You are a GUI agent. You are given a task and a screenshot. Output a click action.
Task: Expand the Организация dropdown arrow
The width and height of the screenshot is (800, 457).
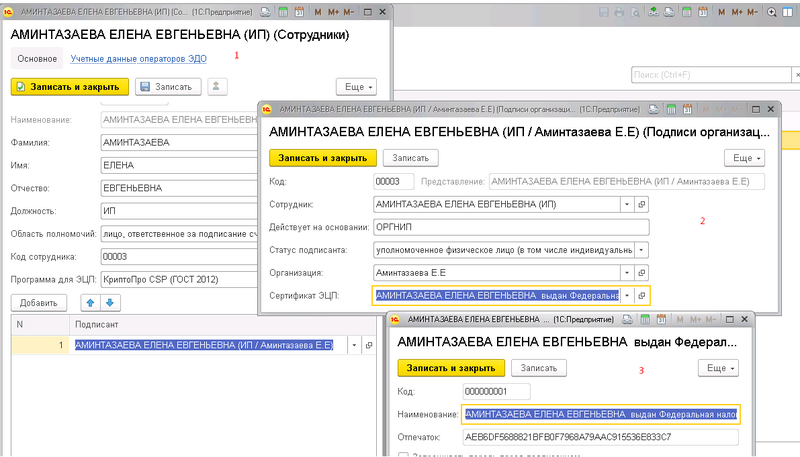coord(626,272)
